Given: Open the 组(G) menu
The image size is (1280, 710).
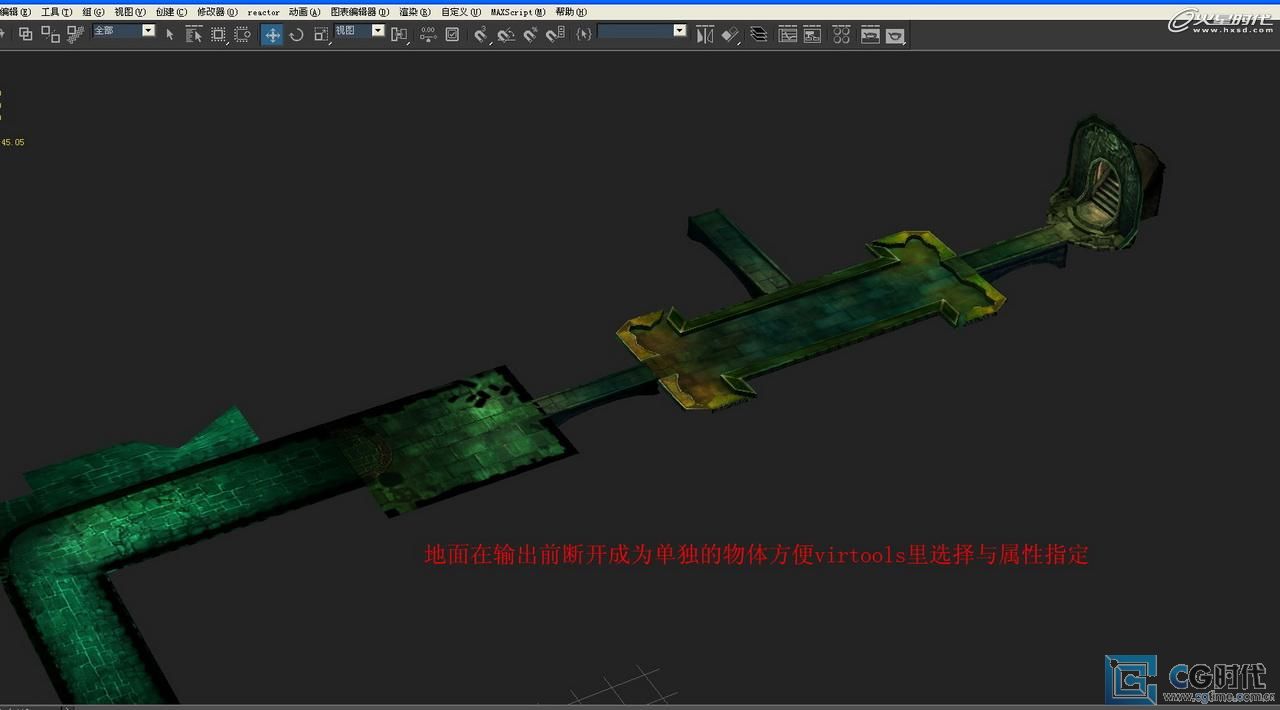Looking at the screenshot, I should [93, 12].
